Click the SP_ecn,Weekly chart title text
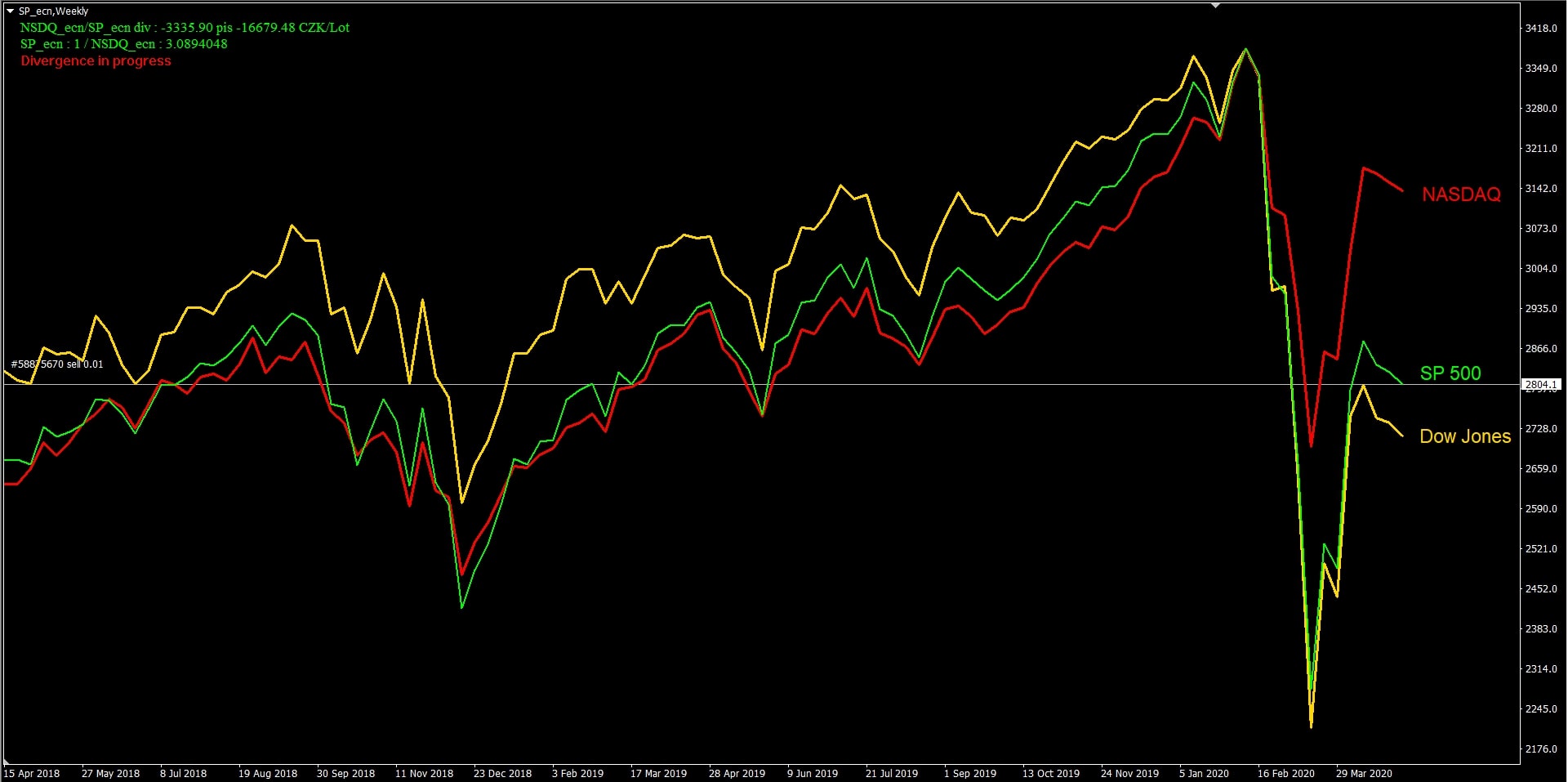This screenshot has height=782, width=1568. (x=53, y=11)
